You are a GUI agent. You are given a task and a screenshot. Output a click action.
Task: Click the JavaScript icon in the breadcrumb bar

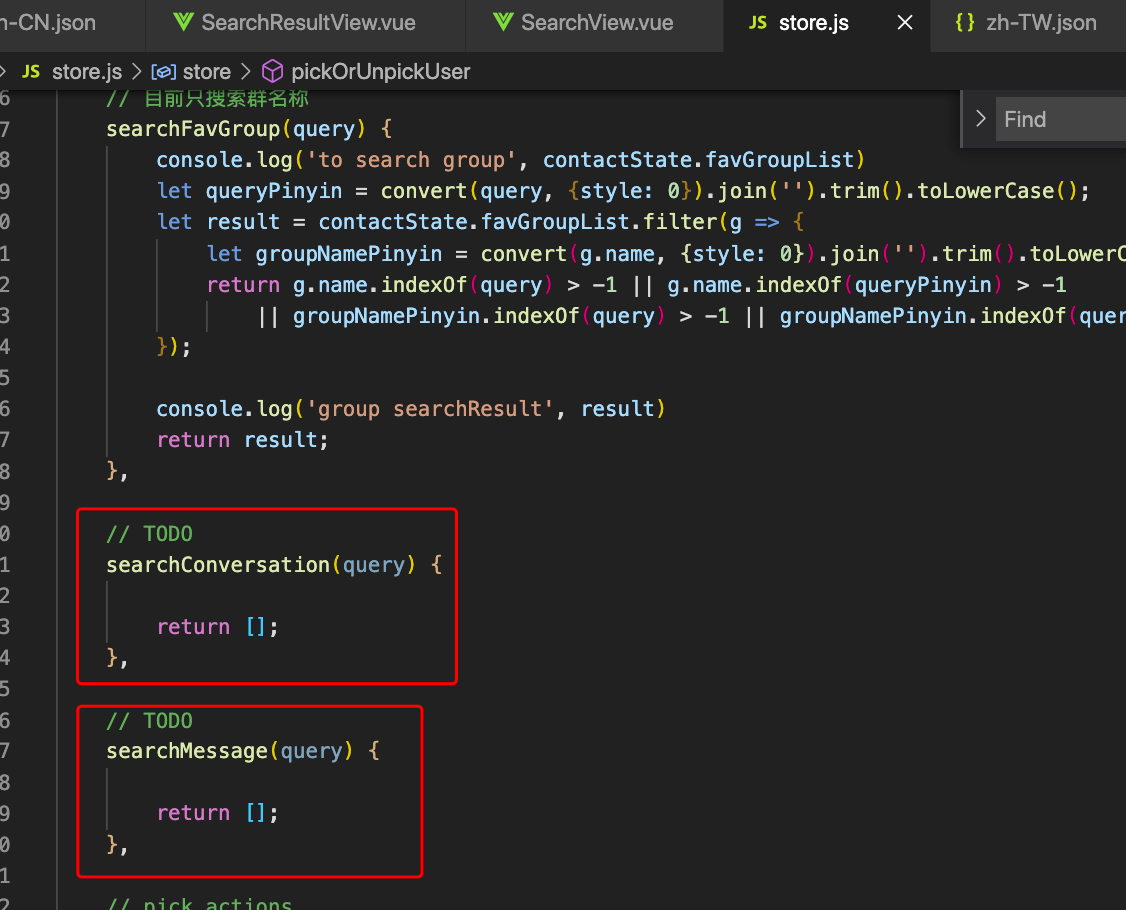coord(31,71)
